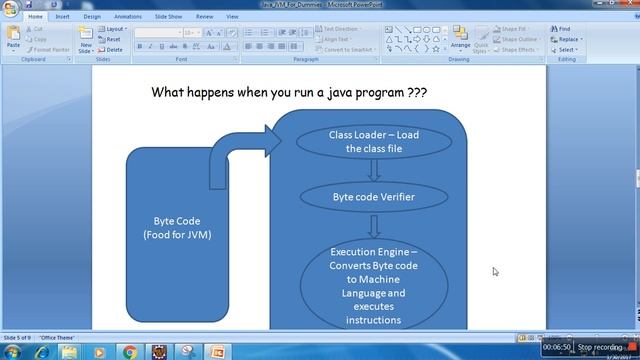Open the Select menu
The width and height of the screenshot is (640, 360).
[x=564, y=50]
